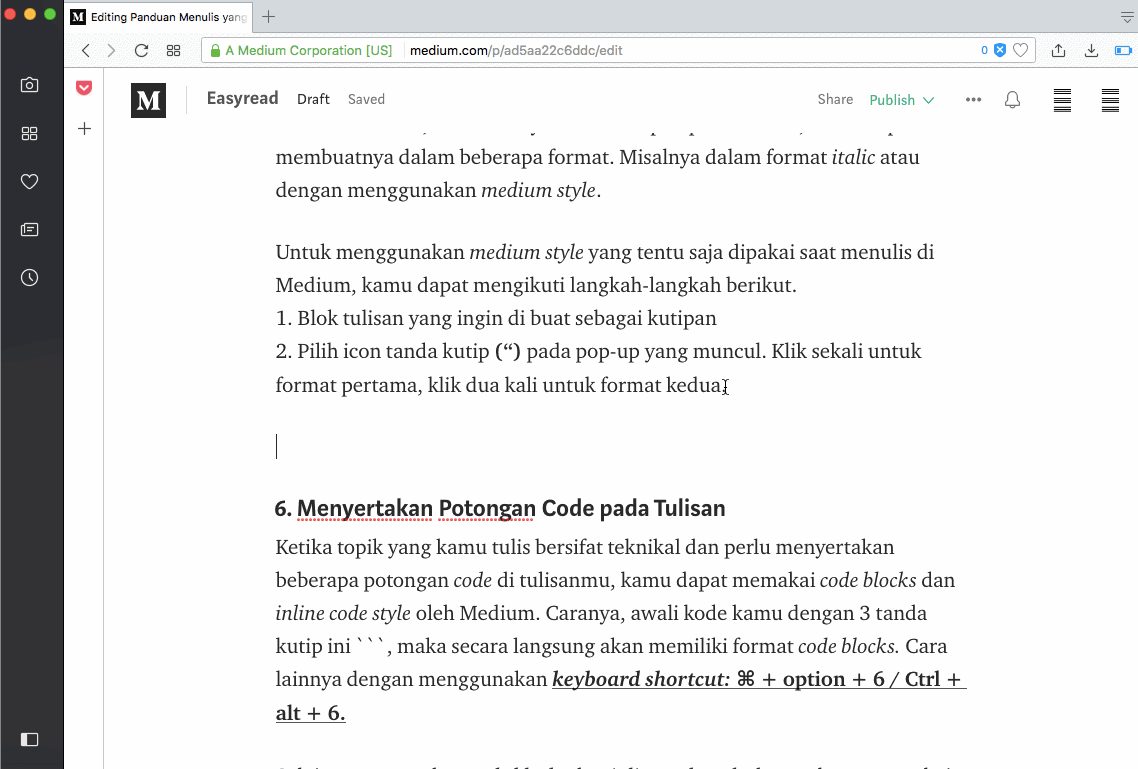Click the Easyread publication name
1138x769 pixels.
(x=242, y=99)
